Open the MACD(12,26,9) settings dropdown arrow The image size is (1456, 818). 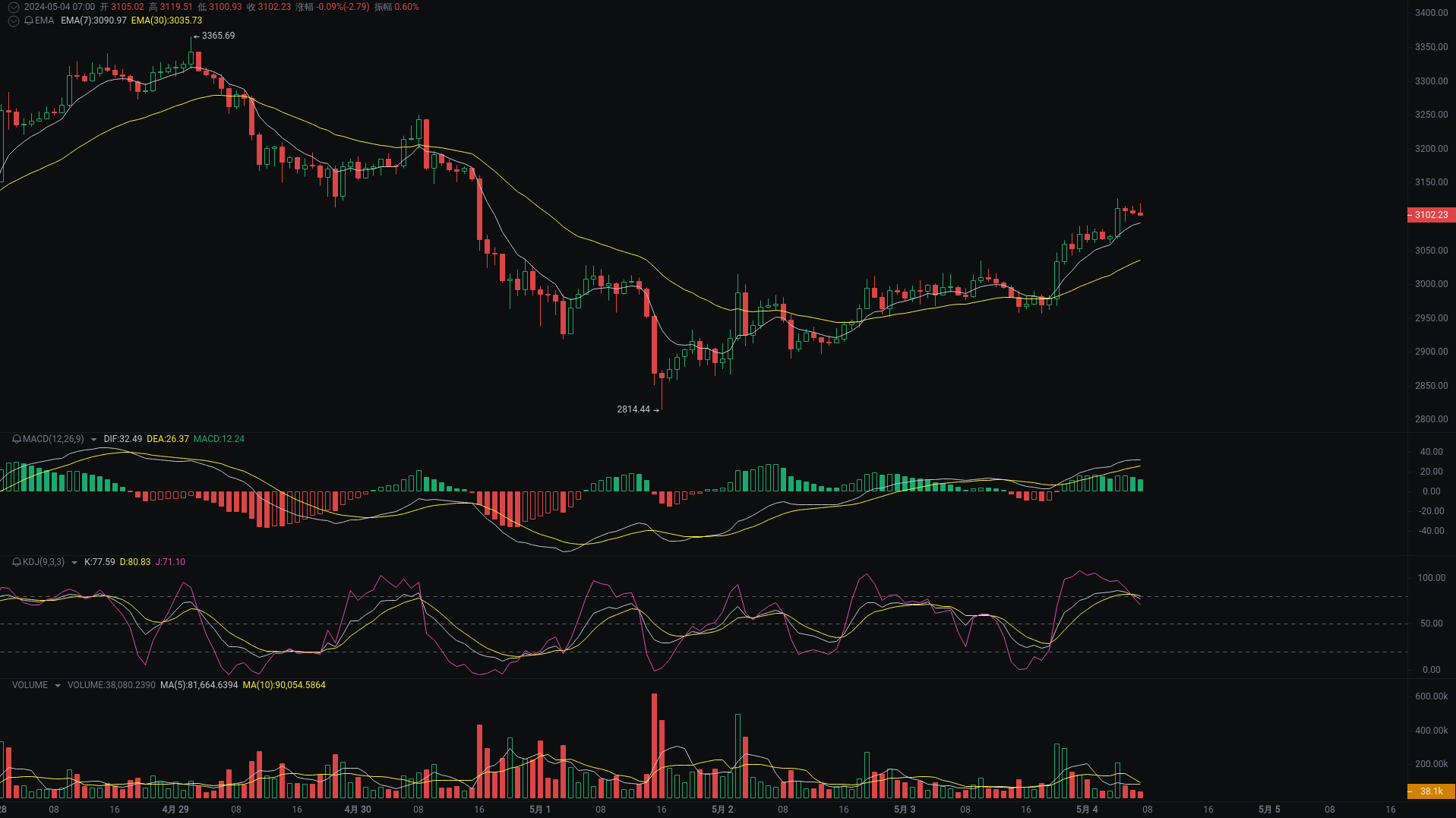[x=94, y=439]
